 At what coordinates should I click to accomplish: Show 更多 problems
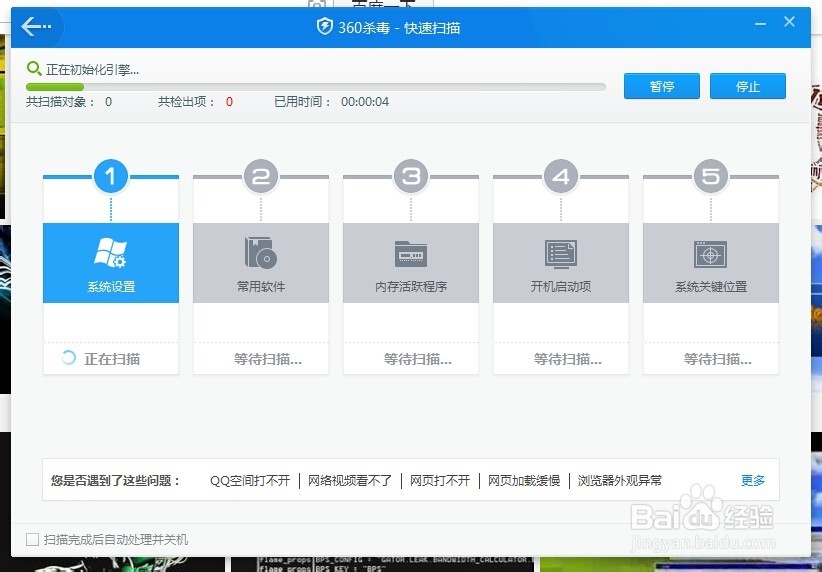753,480
